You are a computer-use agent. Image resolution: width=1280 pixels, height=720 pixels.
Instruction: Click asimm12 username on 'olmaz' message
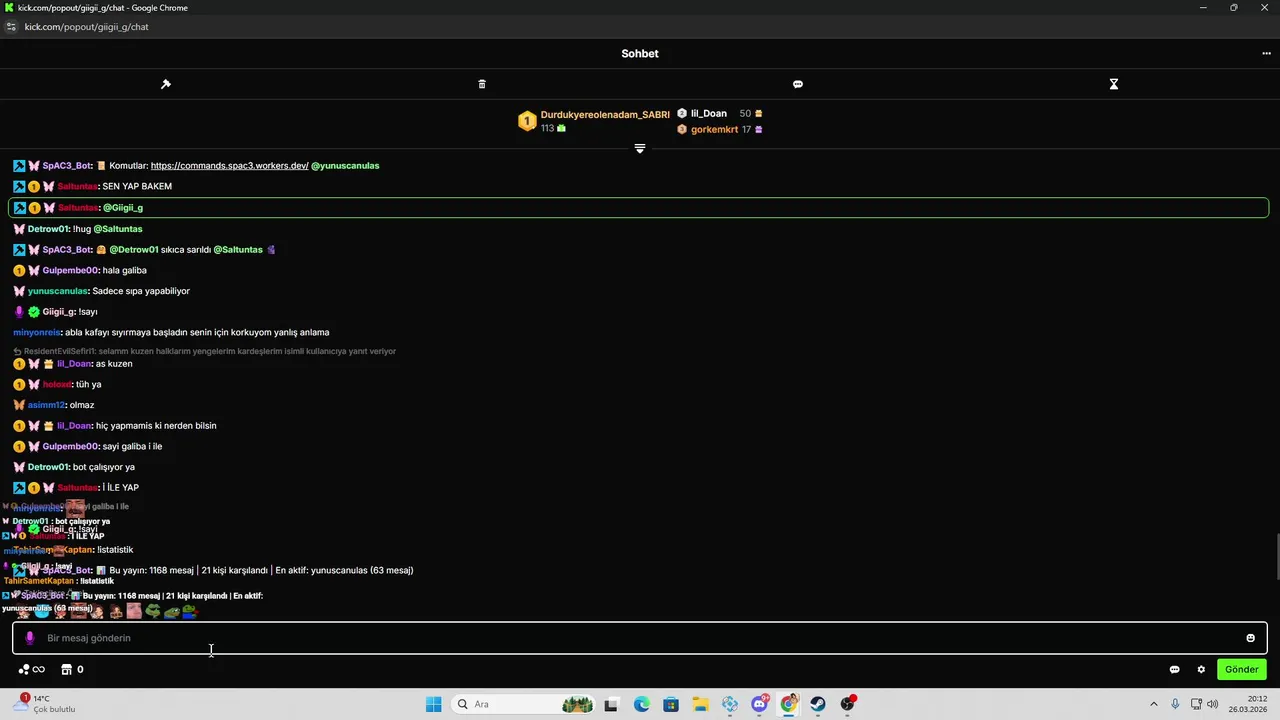click(46, 405)
